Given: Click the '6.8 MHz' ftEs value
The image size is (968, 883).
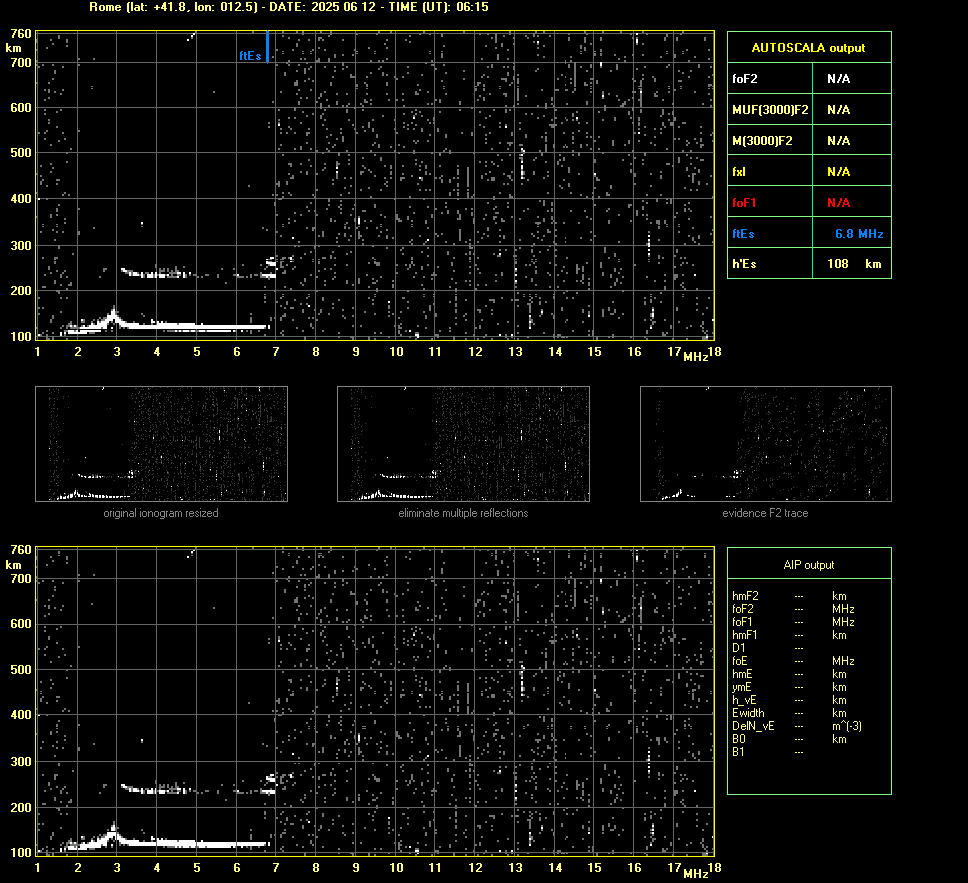Looking at the screenshot, I should (x=859, y=234).
